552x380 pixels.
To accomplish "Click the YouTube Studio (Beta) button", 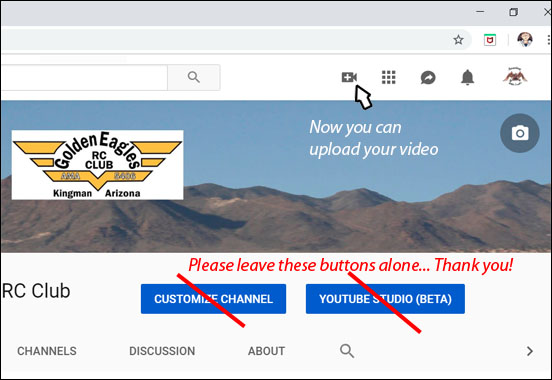I will point(385,299).
